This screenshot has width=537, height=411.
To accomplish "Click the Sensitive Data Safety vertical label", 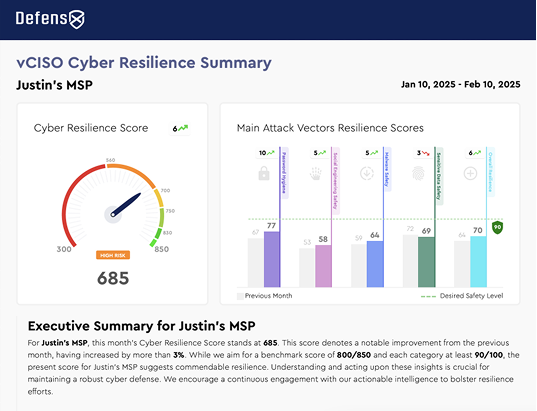I will [x=439, y=176].
